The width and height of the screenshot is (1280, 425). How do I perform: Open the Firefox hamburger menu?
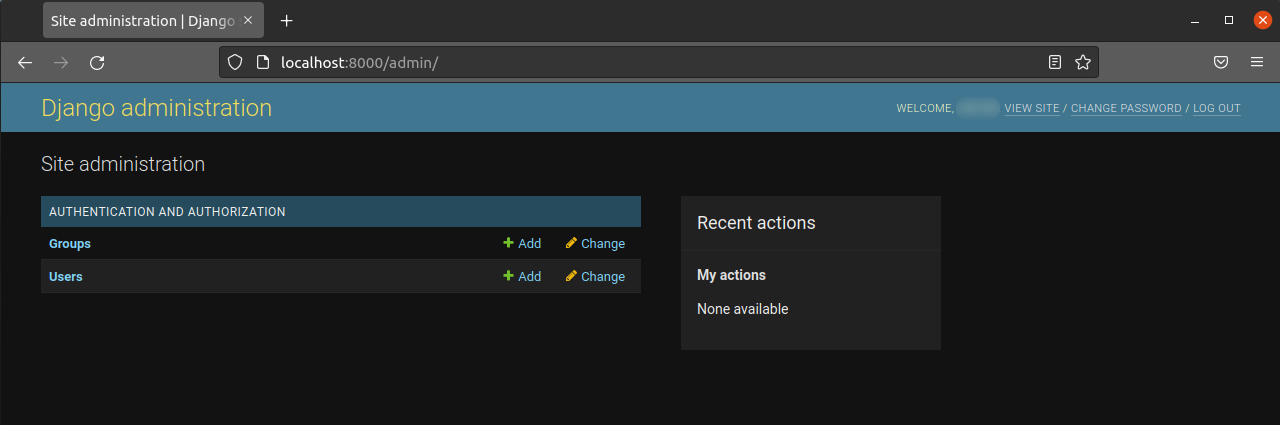tap(1257, 62)
